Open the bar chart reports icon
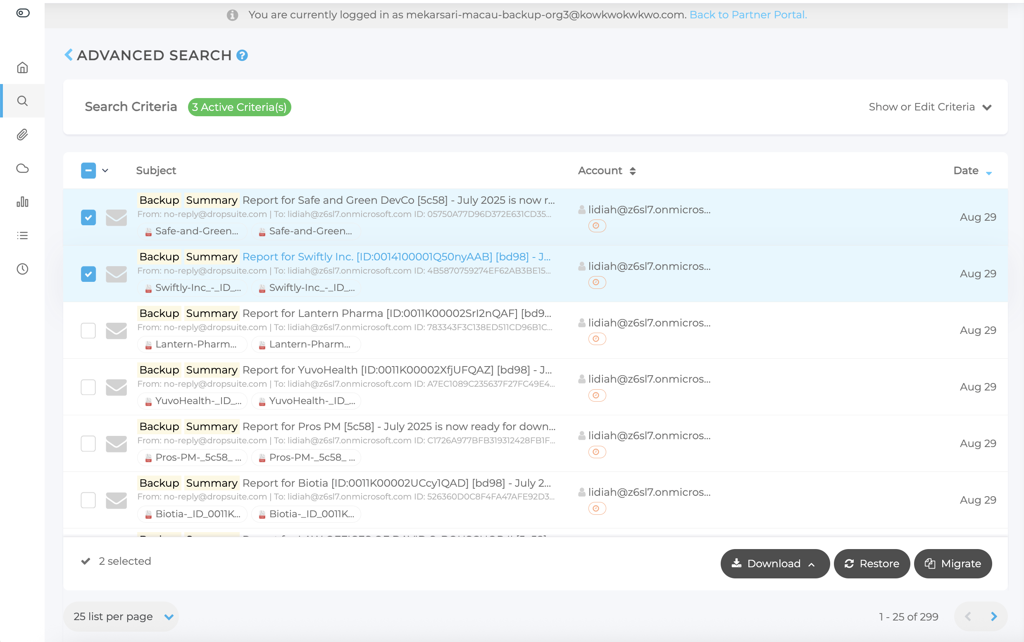 22,202
